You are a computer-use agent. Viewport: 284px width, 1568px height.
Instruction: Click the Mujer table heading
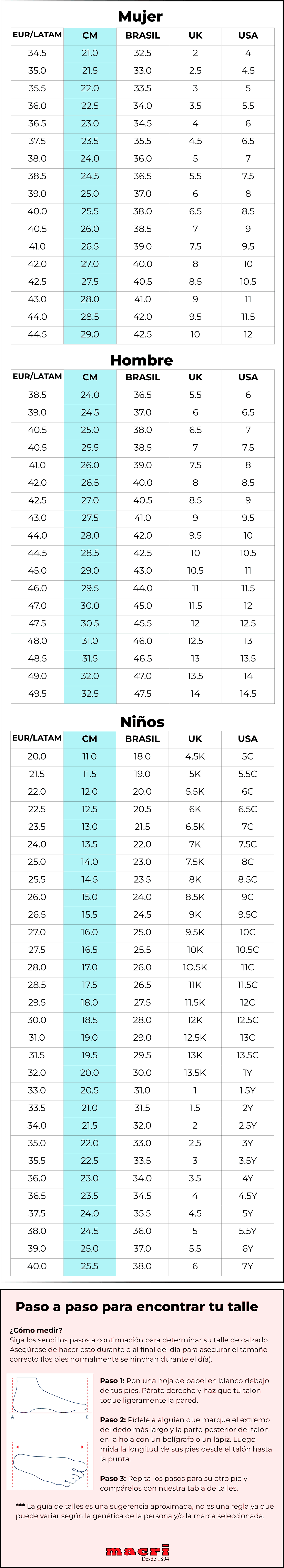point(141,16)
